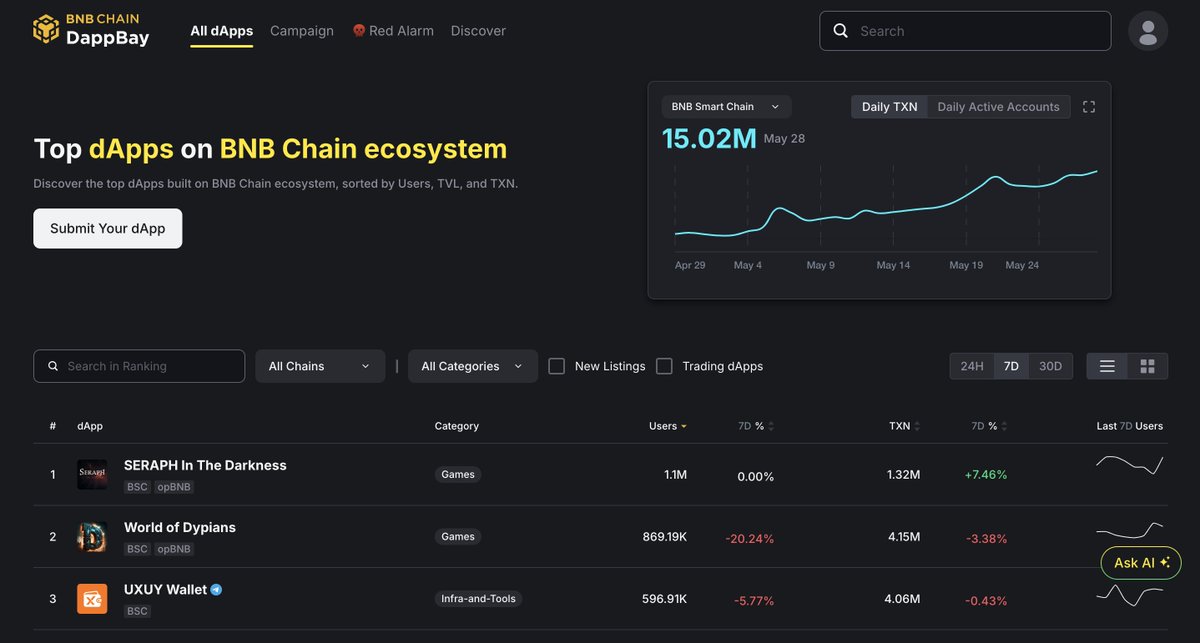1200x643 pixels.
Task: Click the search magnifier icon in header
Action: (x=841, y=31)
